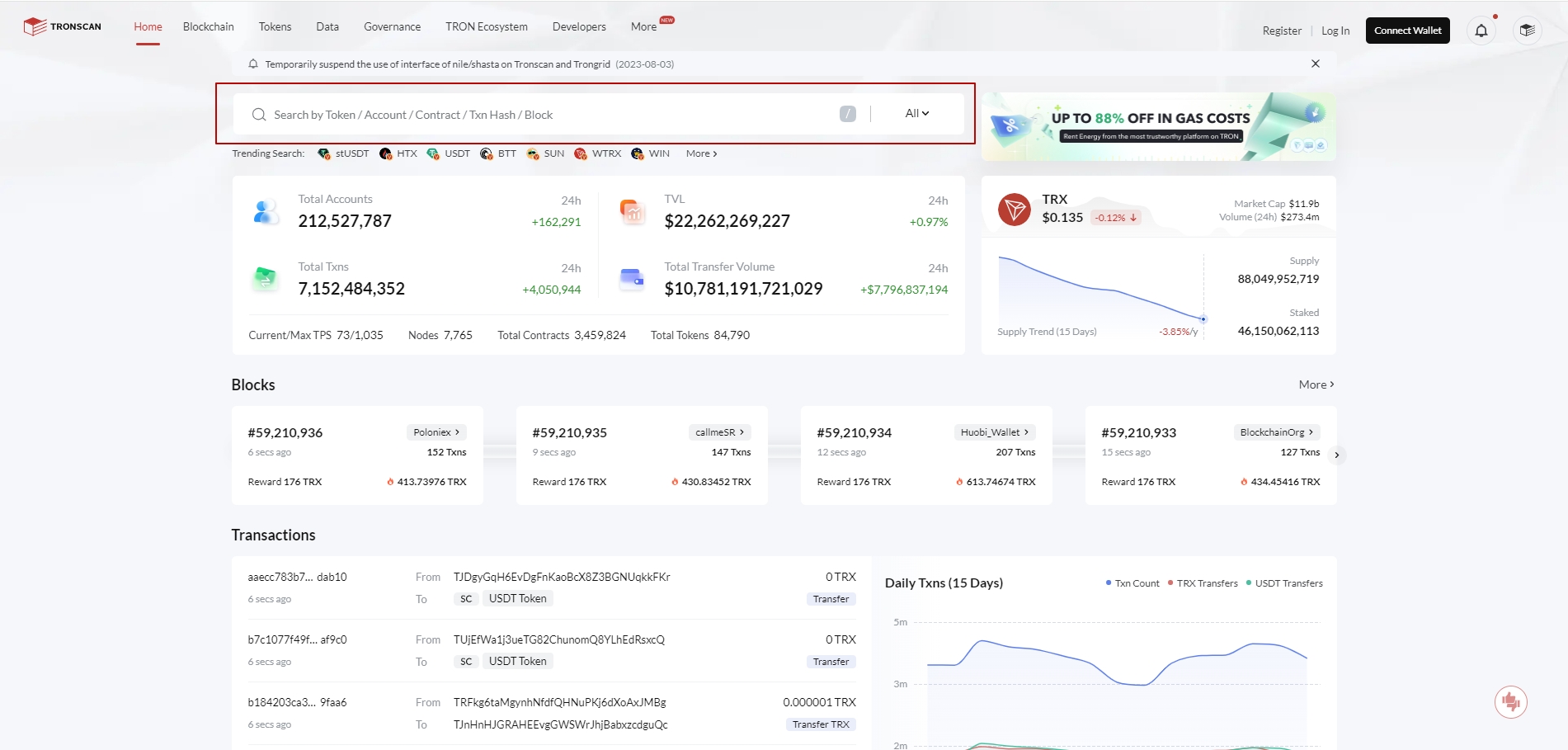This screenshot has height=750, width=1568.
Task: Open address TUjEfWa1j3ueTG82ChunomQ8YLhEdRsxcQ
Action: (x=559, y=639)
